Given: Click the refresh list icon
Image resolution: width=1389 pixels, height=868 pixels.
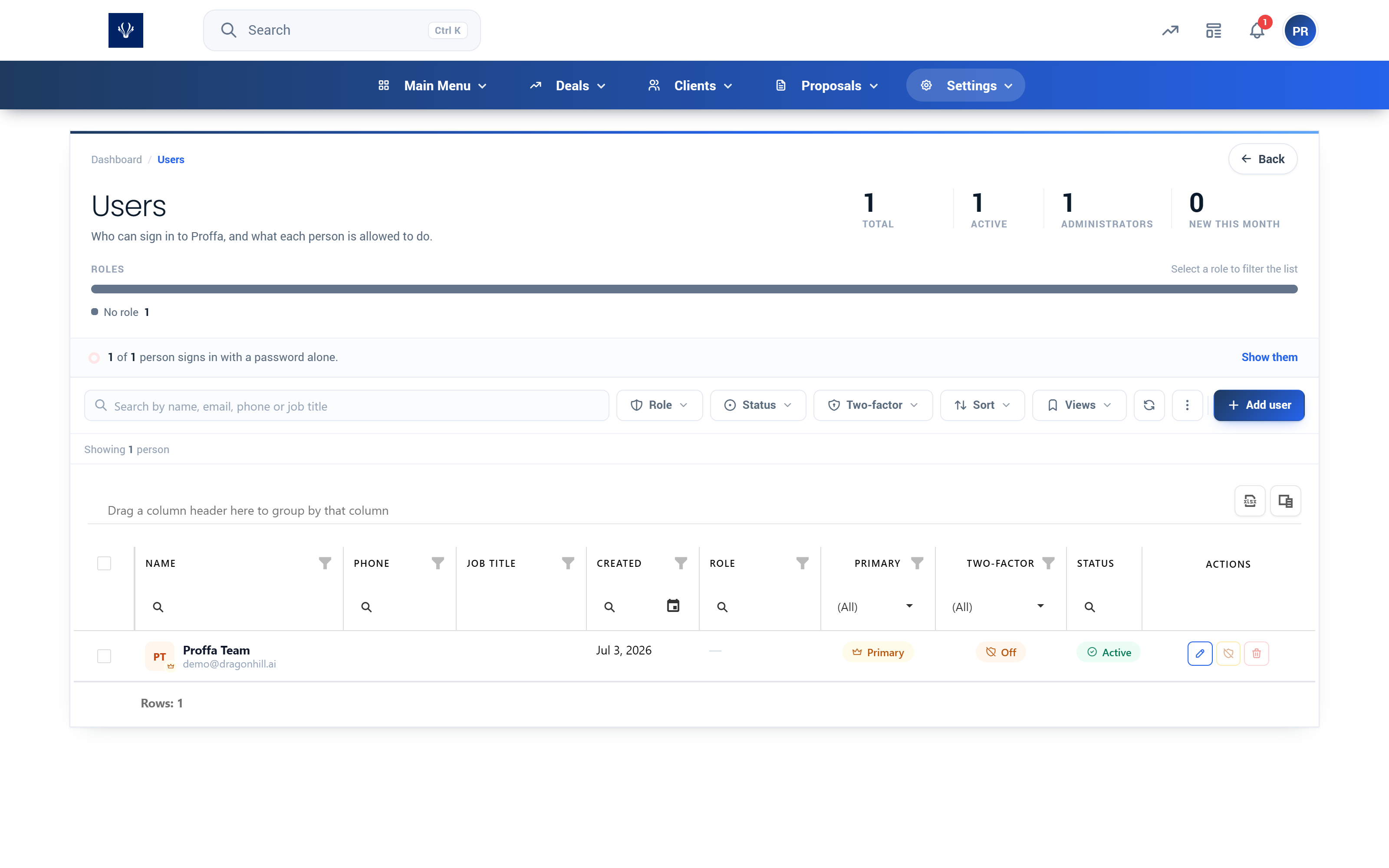Looking at the screenshot, I should [1149, 405].
